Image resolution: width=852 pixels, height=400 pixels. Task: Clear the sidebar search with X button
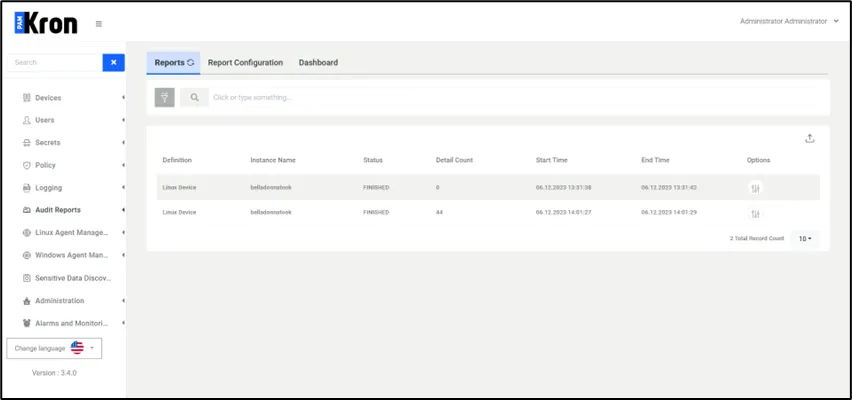tap(114, 62)
